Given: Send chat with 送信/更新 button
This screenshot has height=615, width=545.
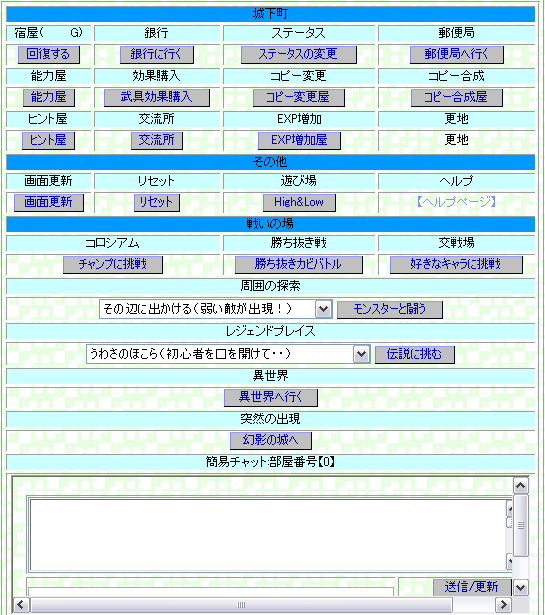Looking at the screenshot, I should pyautogui.click(x=472, y=587).
